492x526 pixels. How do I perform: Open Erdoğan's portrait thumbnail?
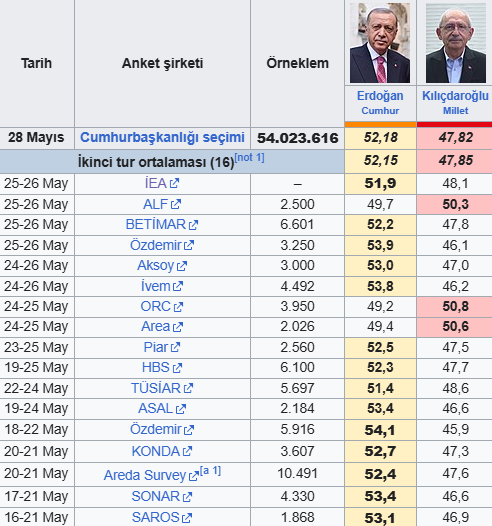(380, 43)
